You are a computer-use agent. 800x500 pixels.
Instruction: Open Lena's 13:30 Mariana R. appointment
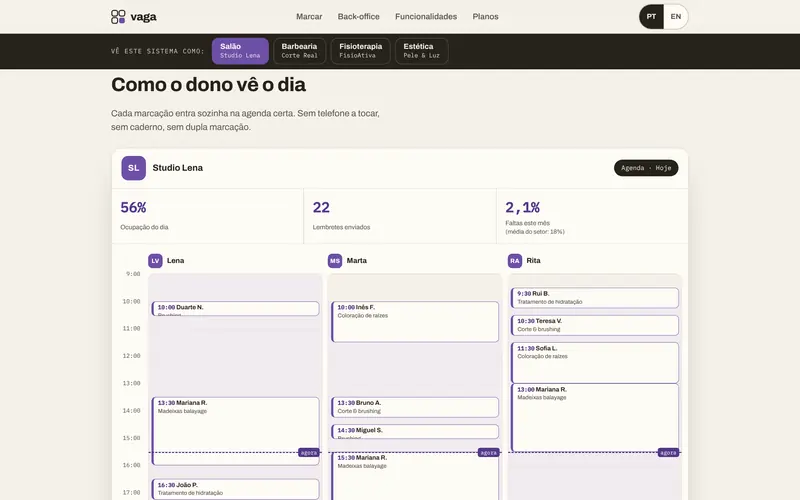click(x=235, y=431)
